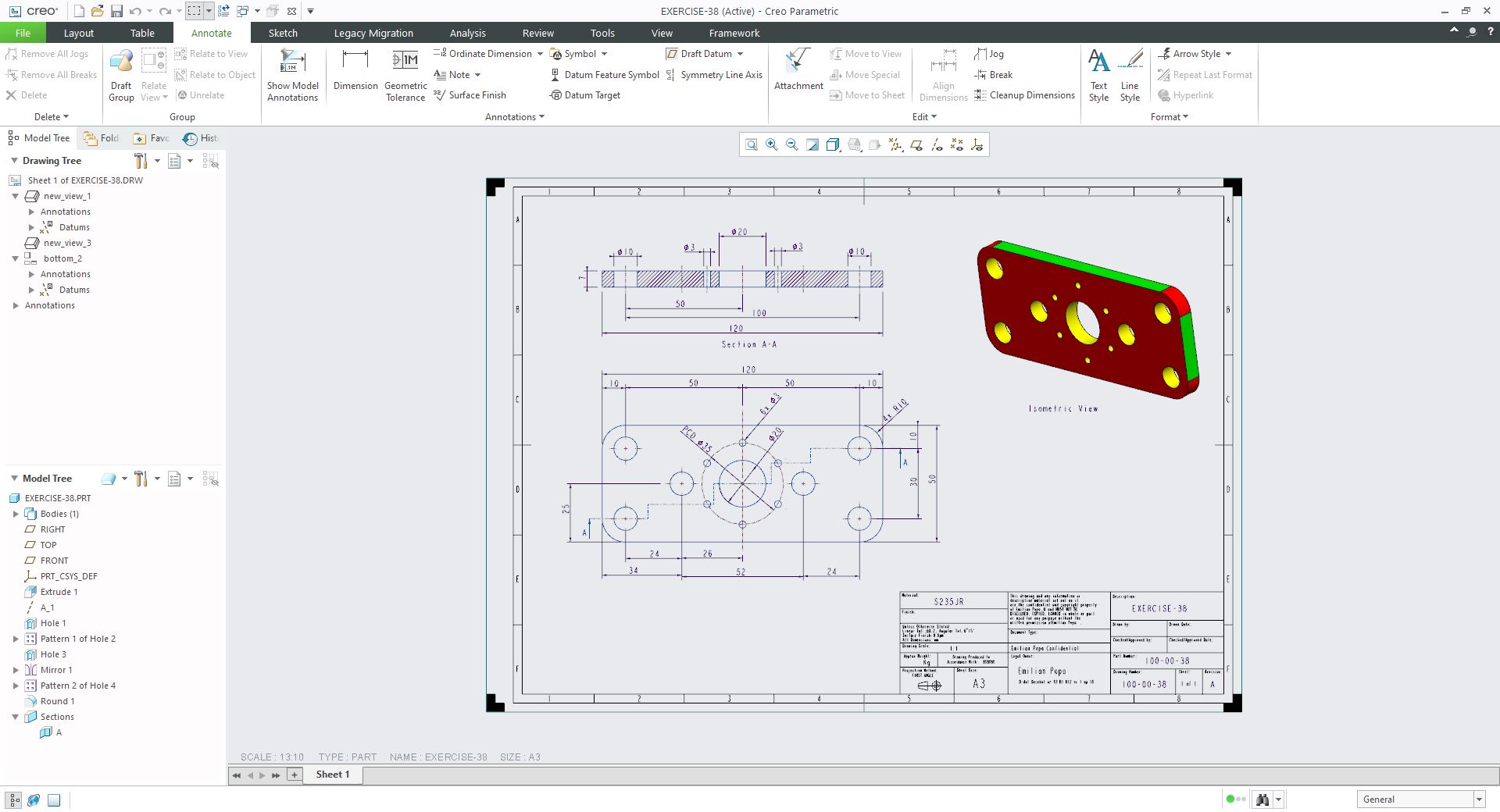Open the File menu
Viewport: 1500px width, 812px height.
pyautogui.click(x=23, y=33)
